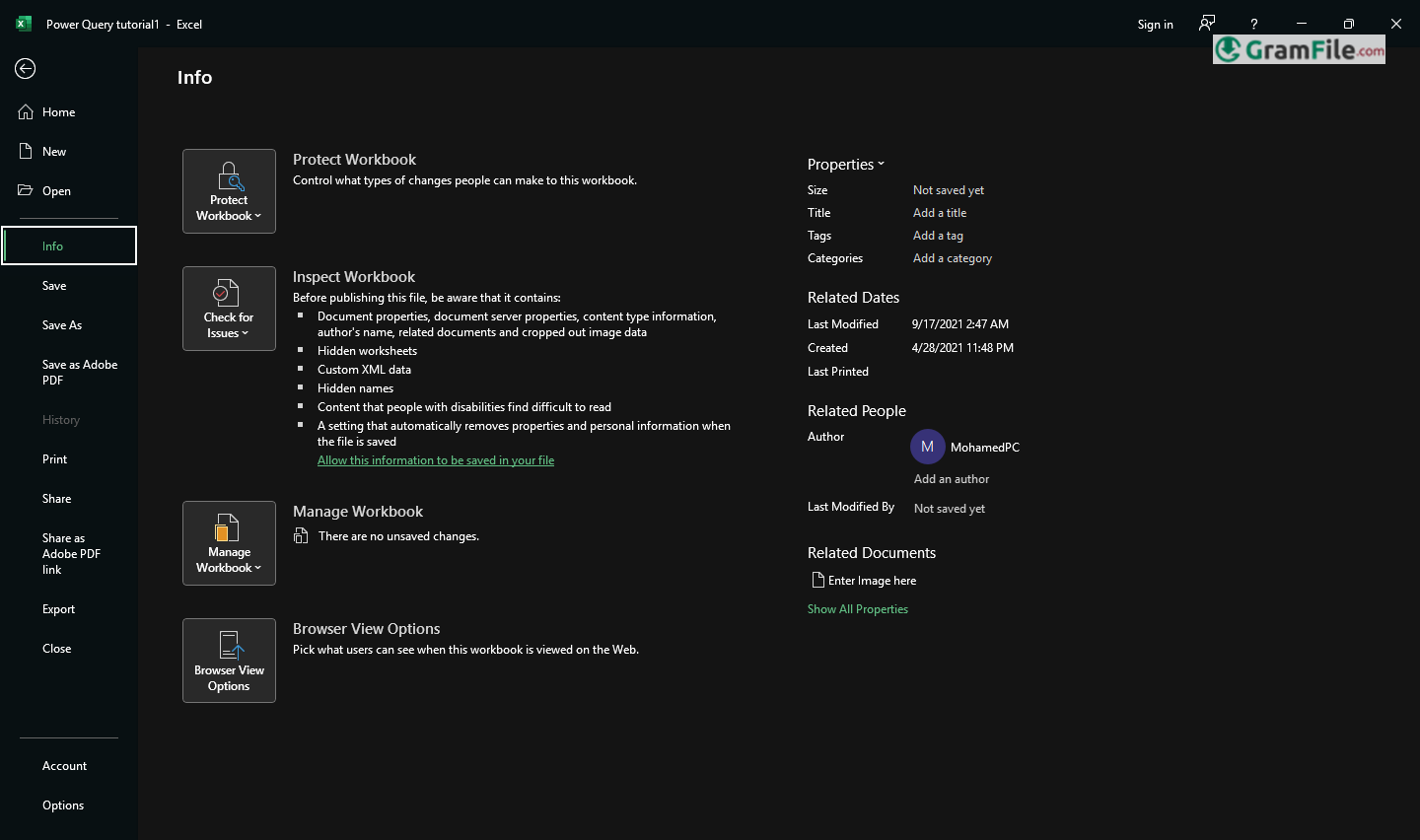This screenshot has height=840, width=1420.
Task: Click the New blank document icon
Action: click(x=26, y=151)
